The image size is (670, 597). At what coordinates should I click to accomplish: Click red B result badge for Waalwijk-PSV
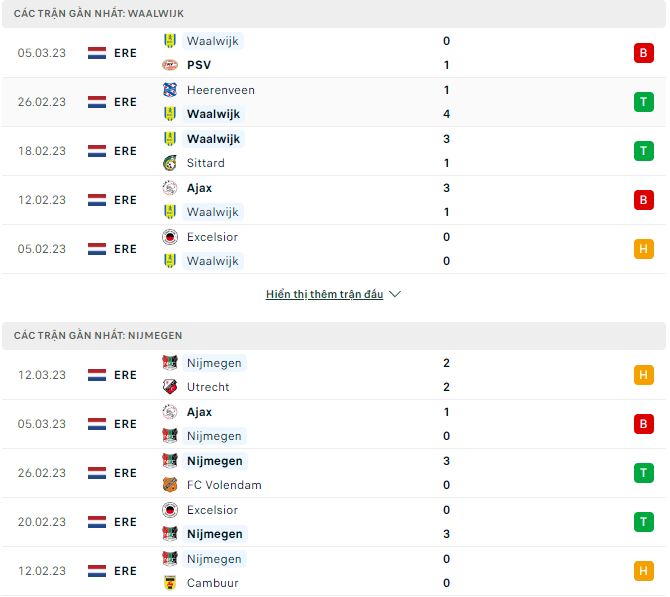tap(643, 53)
